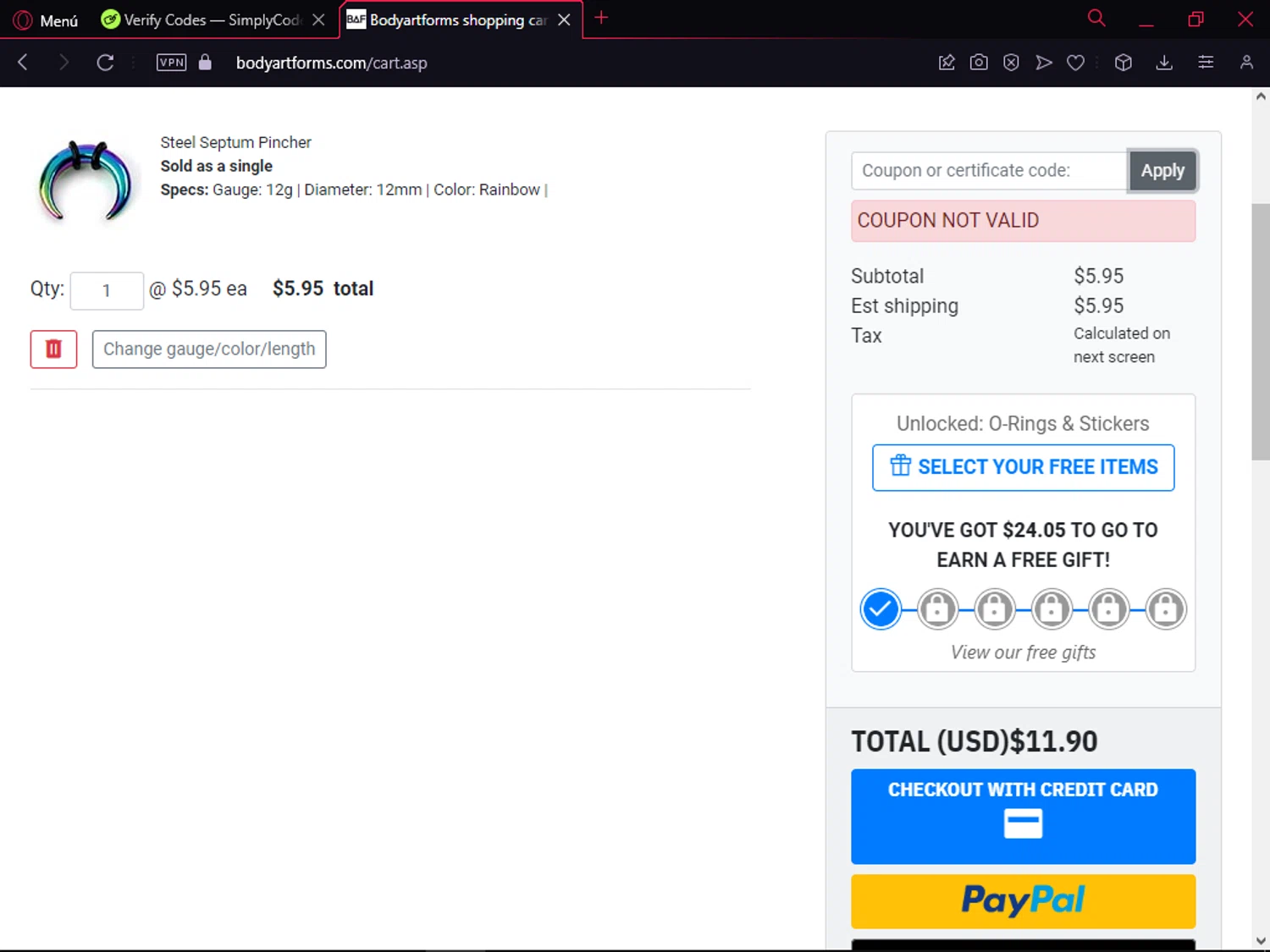Image resolution: width=1270 pixels, height=952 pixels.
Task: Take a snapshot with camera icon
Action: tap(979, 62)
